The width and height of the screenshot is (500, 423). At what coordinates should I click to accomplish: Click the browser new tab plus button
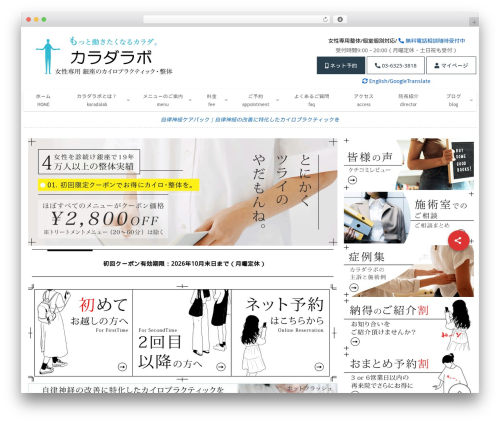pyautogui.click(x=474, y=22)
